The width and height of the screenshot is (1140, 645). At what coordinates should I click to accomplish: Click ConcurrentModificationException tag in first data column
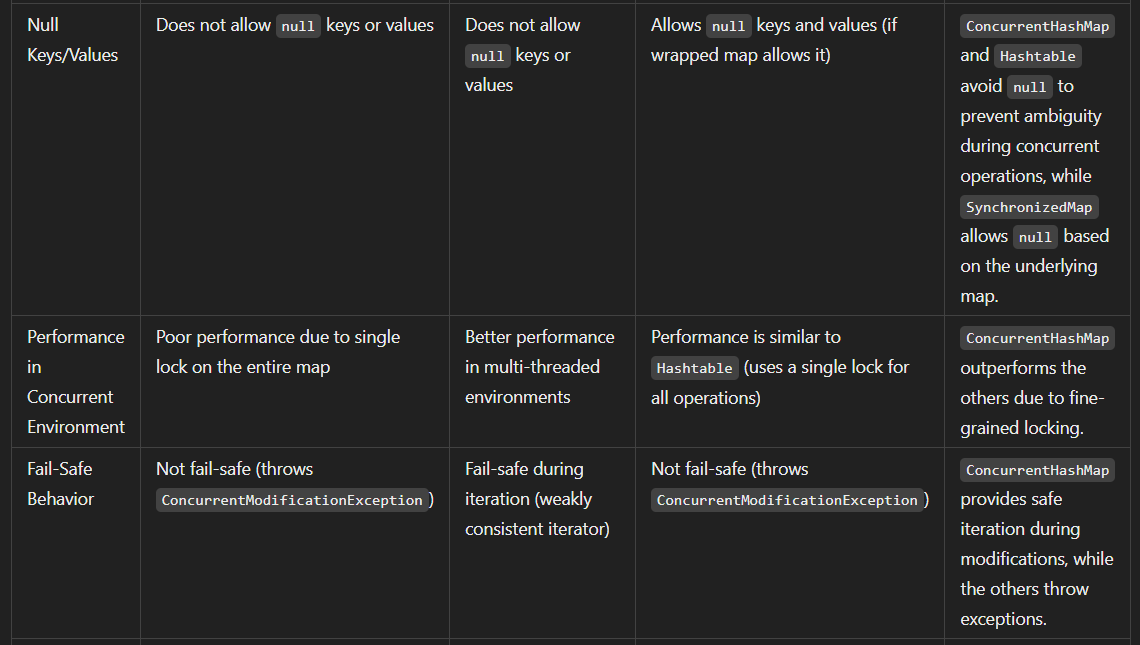pos(292,500)
